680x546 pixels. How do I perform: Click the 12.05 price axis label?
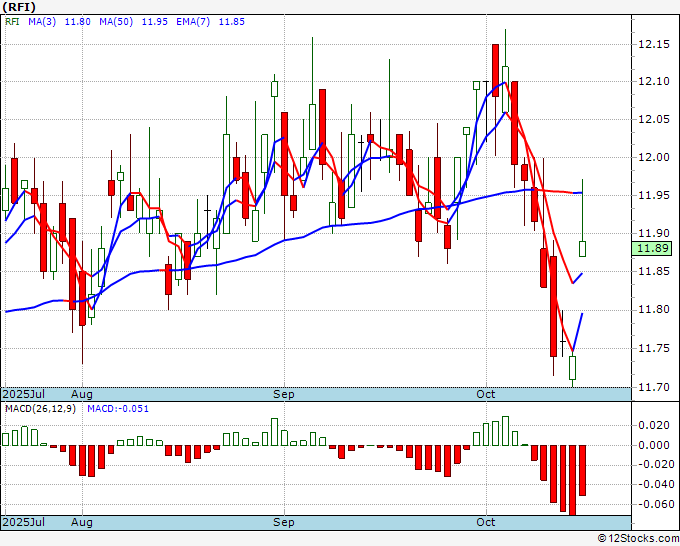click(x=654, y=119)
